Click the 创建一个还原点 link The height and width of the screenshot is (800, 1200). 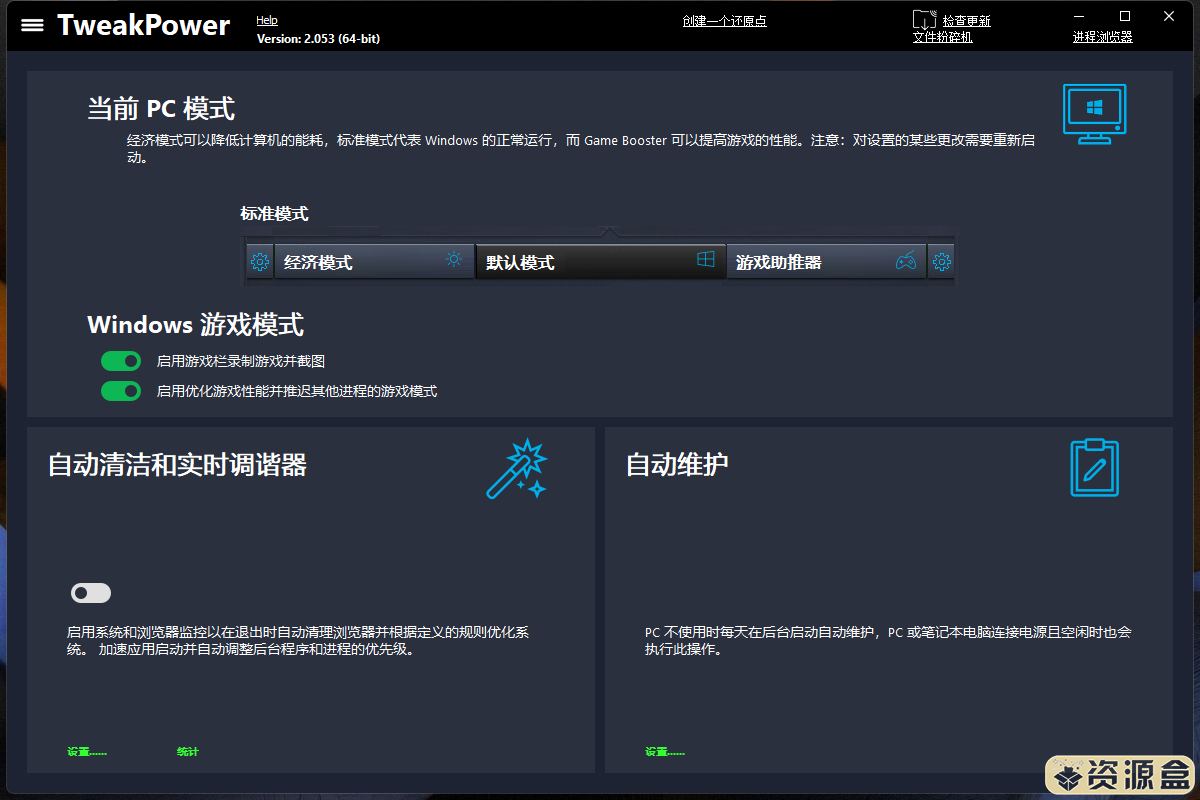724,20
